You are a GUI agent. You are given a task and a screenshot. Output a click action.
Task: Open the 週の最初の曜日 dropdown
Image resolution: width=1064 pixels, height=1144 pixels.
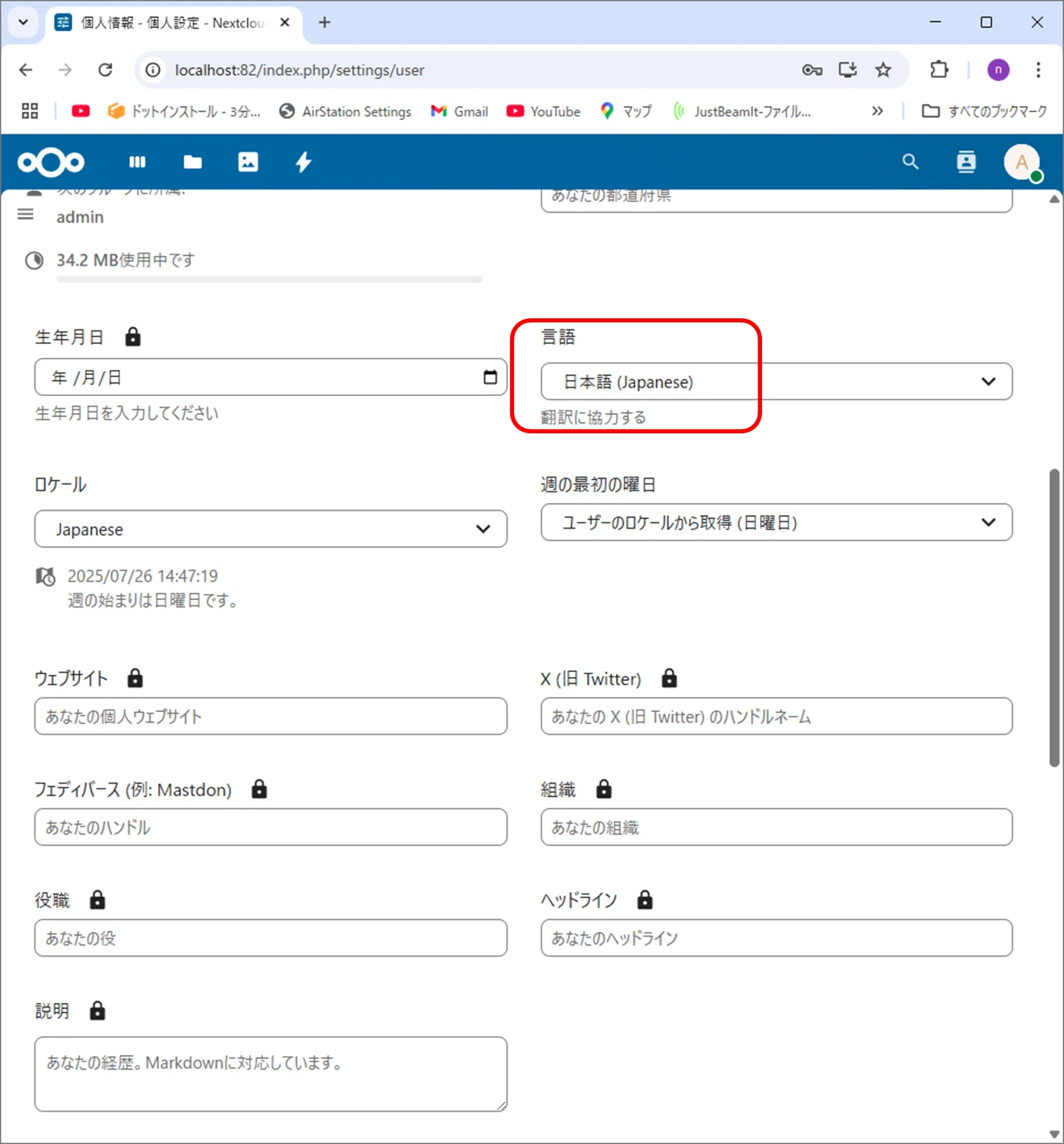coord(776,522)
